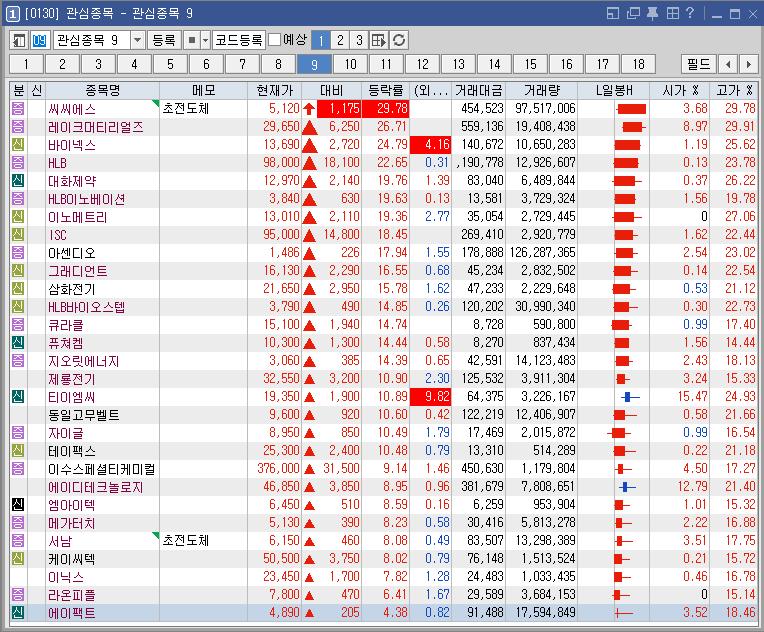The height and width of the screenshot is (632, 764).
Task: Switch to watchlist tab 9
Action: point(314,64)
